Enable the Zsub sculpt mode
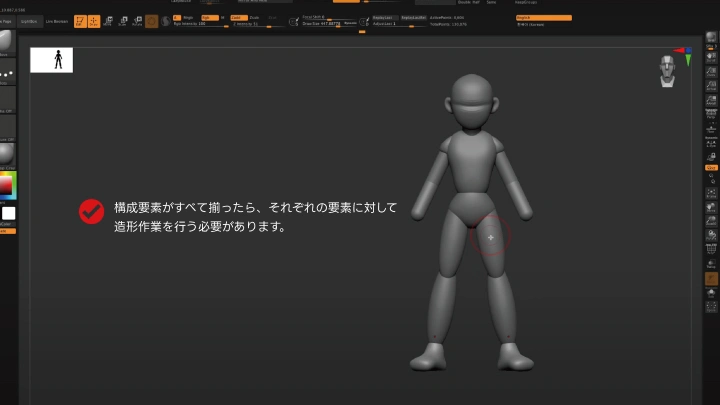The height and width of the screenshot is (405, 720). pyautogui.click(x=254, y=17)
